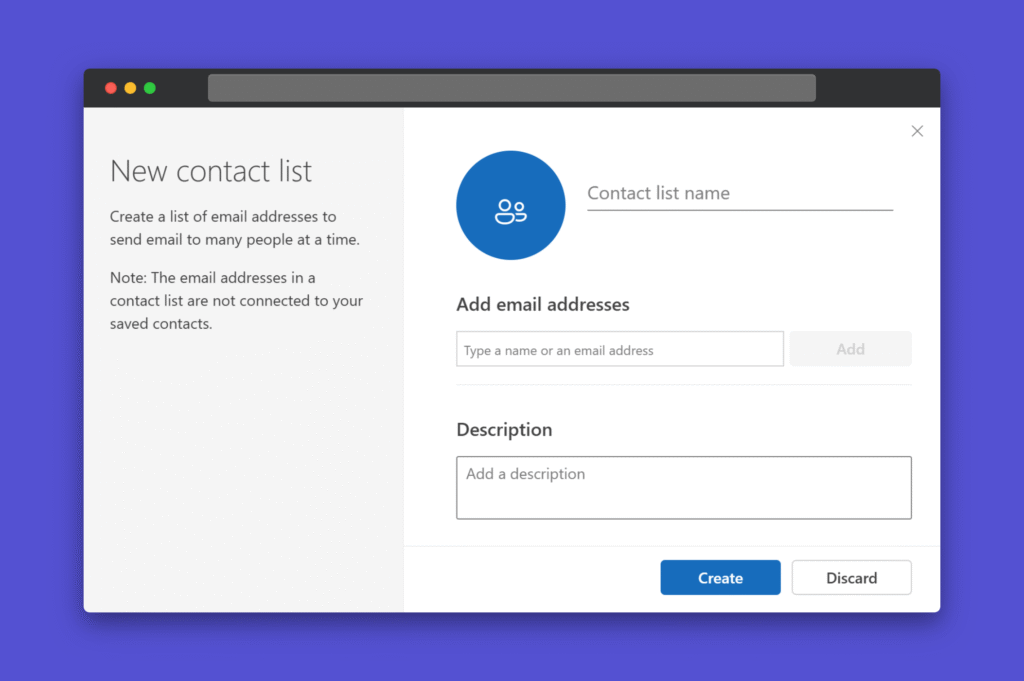Focus the Contact list name field

(738, 194)
